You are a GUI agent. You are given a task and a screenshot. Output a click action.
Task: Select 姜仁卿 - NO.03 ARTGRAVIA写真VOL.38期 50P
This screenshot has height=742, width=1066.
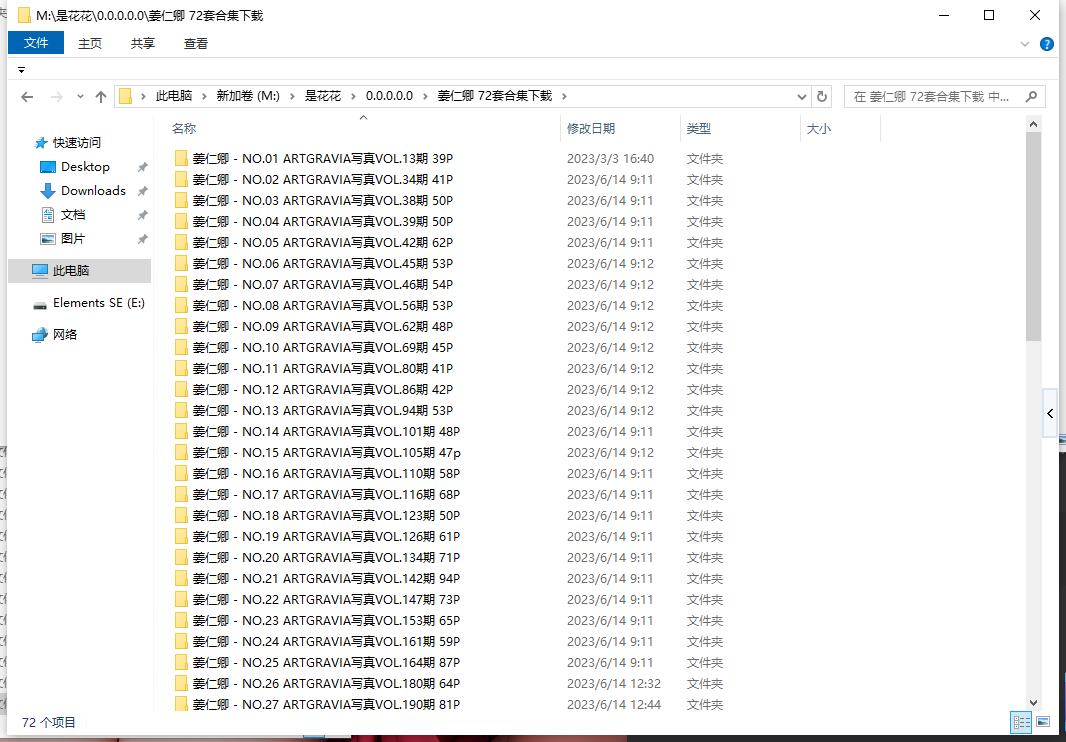pos(323,201)
